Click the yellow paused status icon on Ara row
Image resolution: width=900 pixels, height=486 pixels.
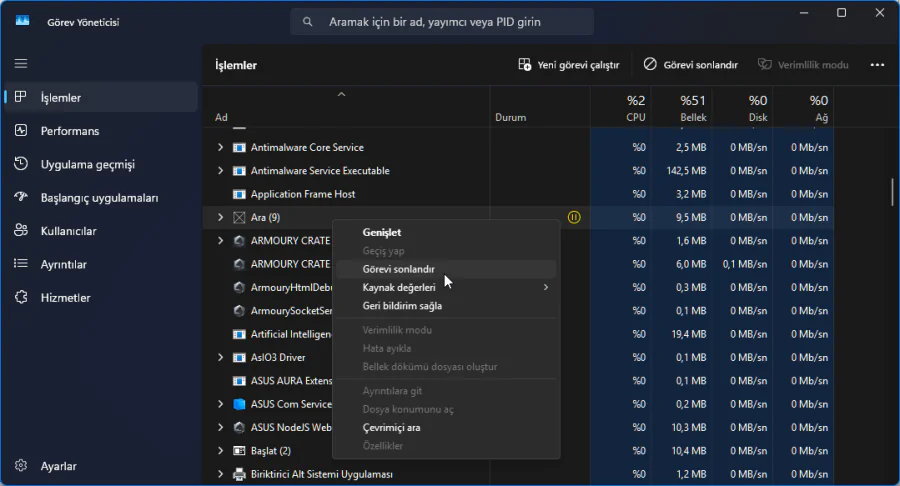click(x=574, y=217)
